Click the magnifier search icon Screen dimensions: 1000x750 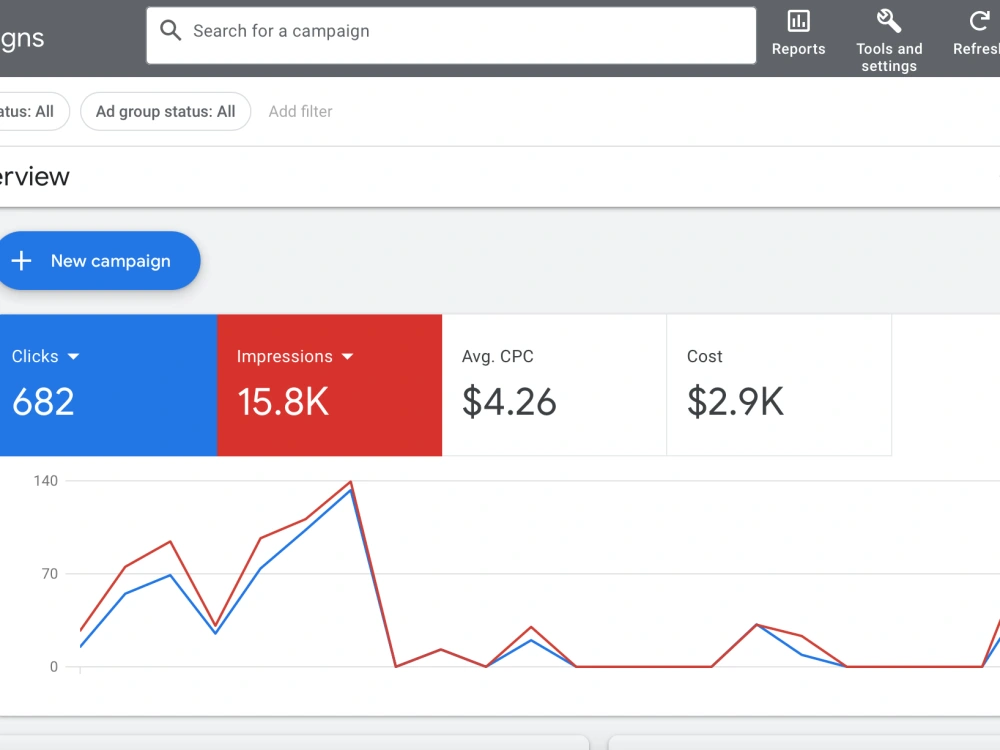click(170, 30)
